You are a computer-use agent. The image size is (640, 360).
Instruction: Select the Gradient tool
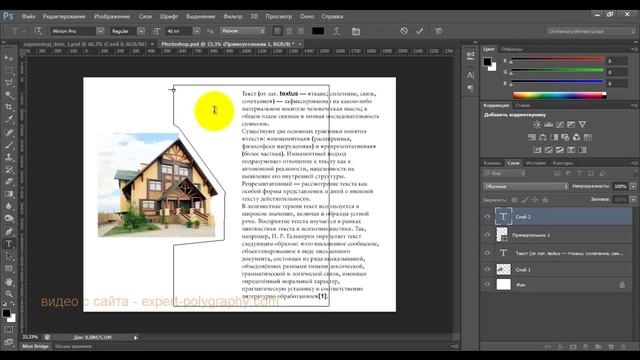pyautogui.click(x=9, y=194)
